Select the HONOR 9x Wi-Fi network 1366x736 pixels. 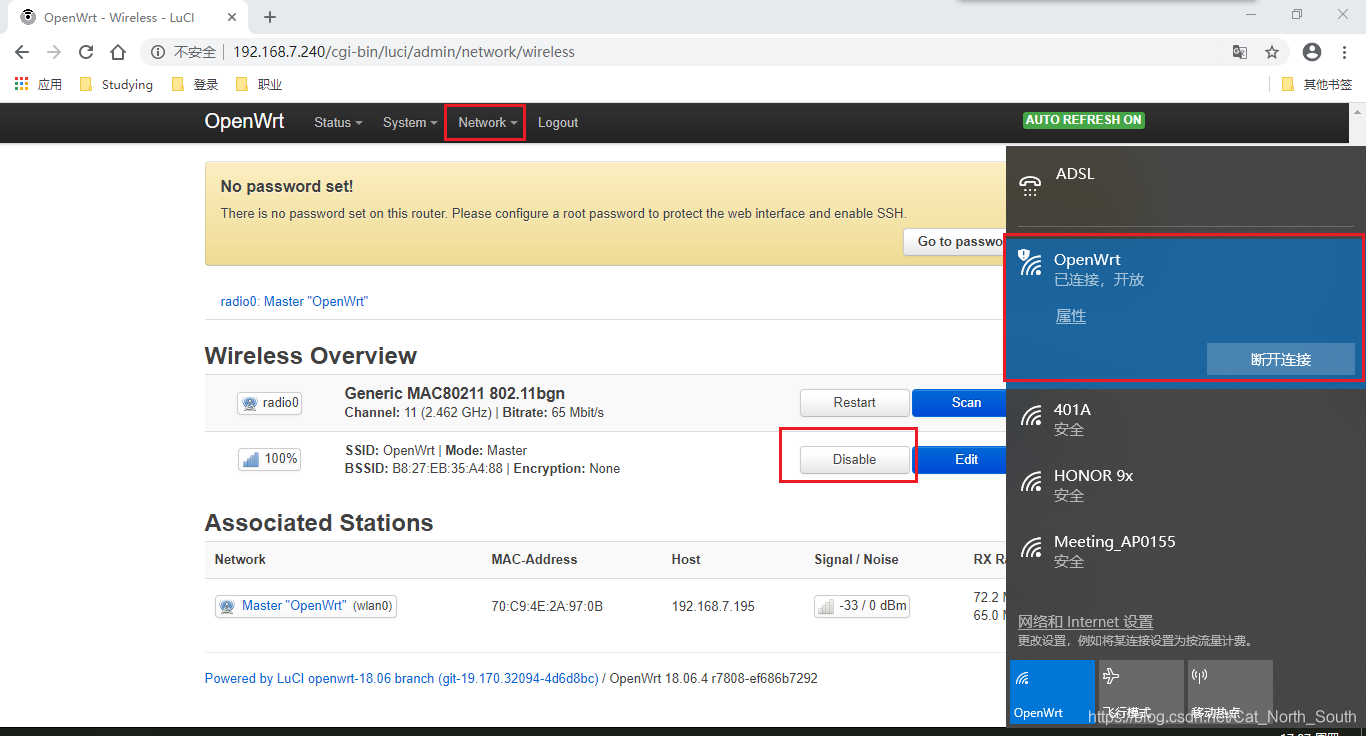(1185, 486)
